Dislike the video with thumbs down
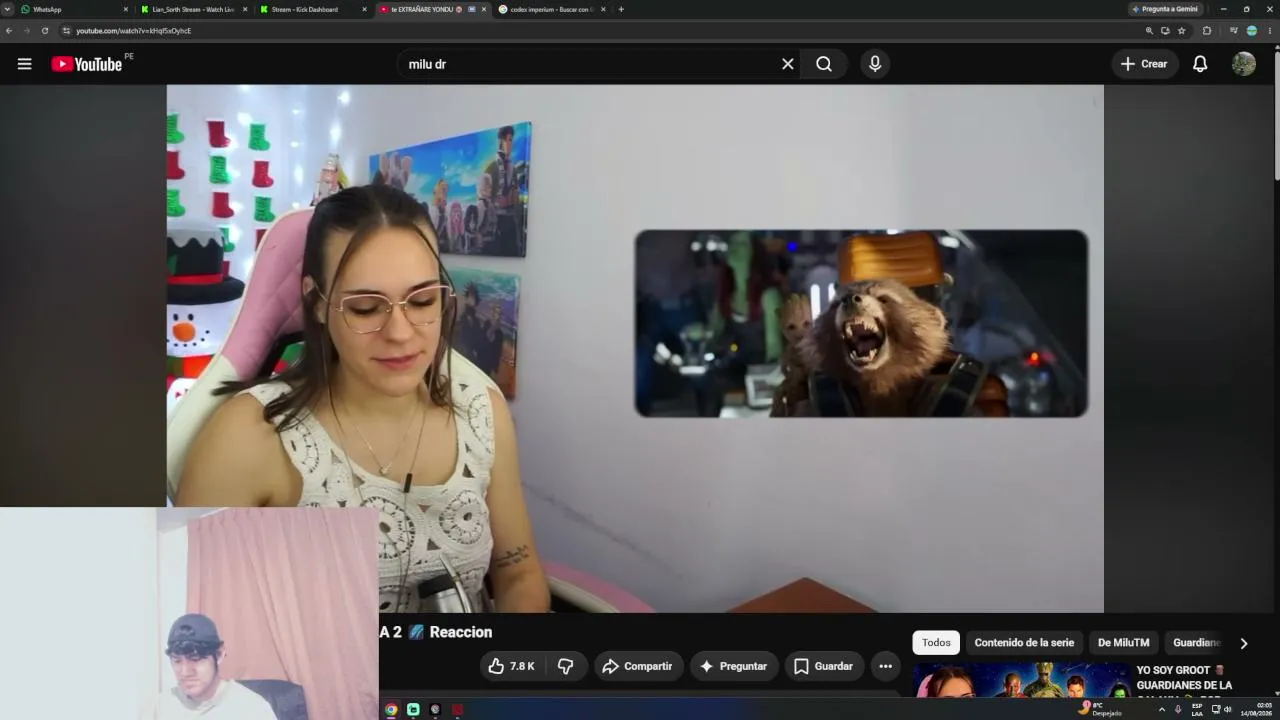1280x720 pixels. pyautogui.click(x=566, y=666)
